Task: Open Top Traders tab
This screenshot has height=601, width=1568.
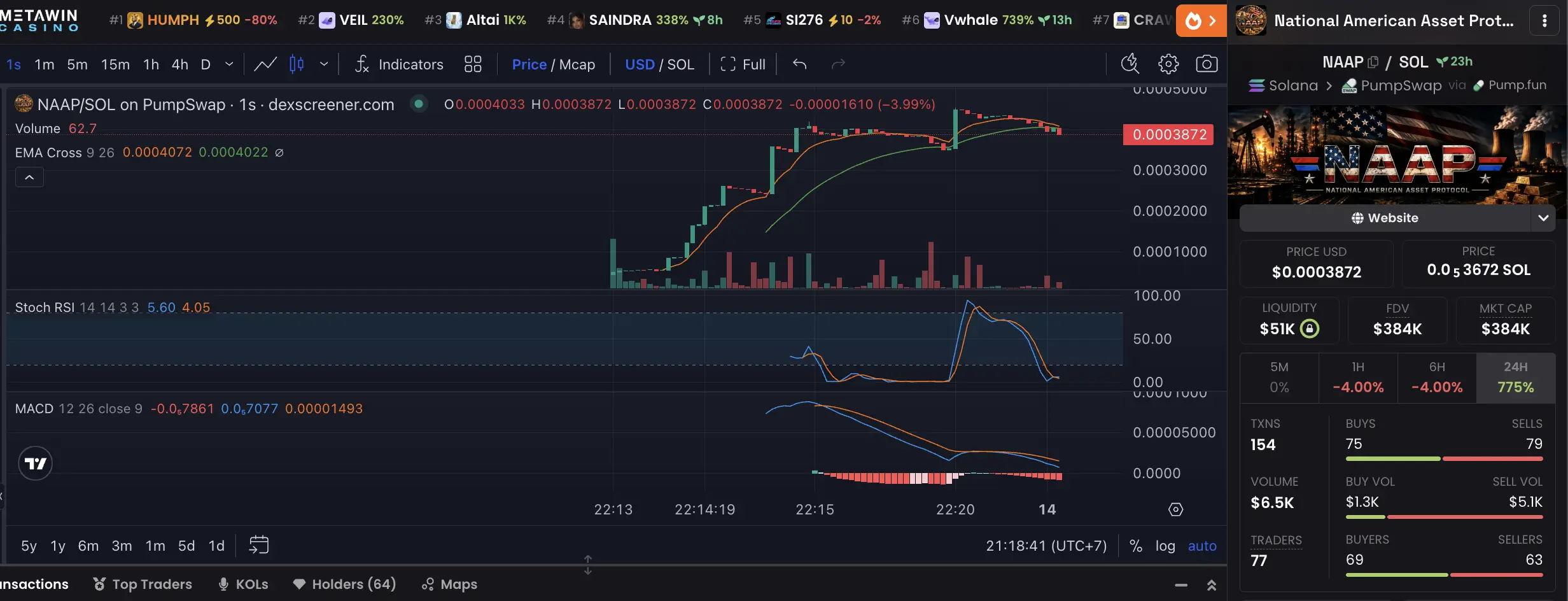Action: tap(143, 584)
